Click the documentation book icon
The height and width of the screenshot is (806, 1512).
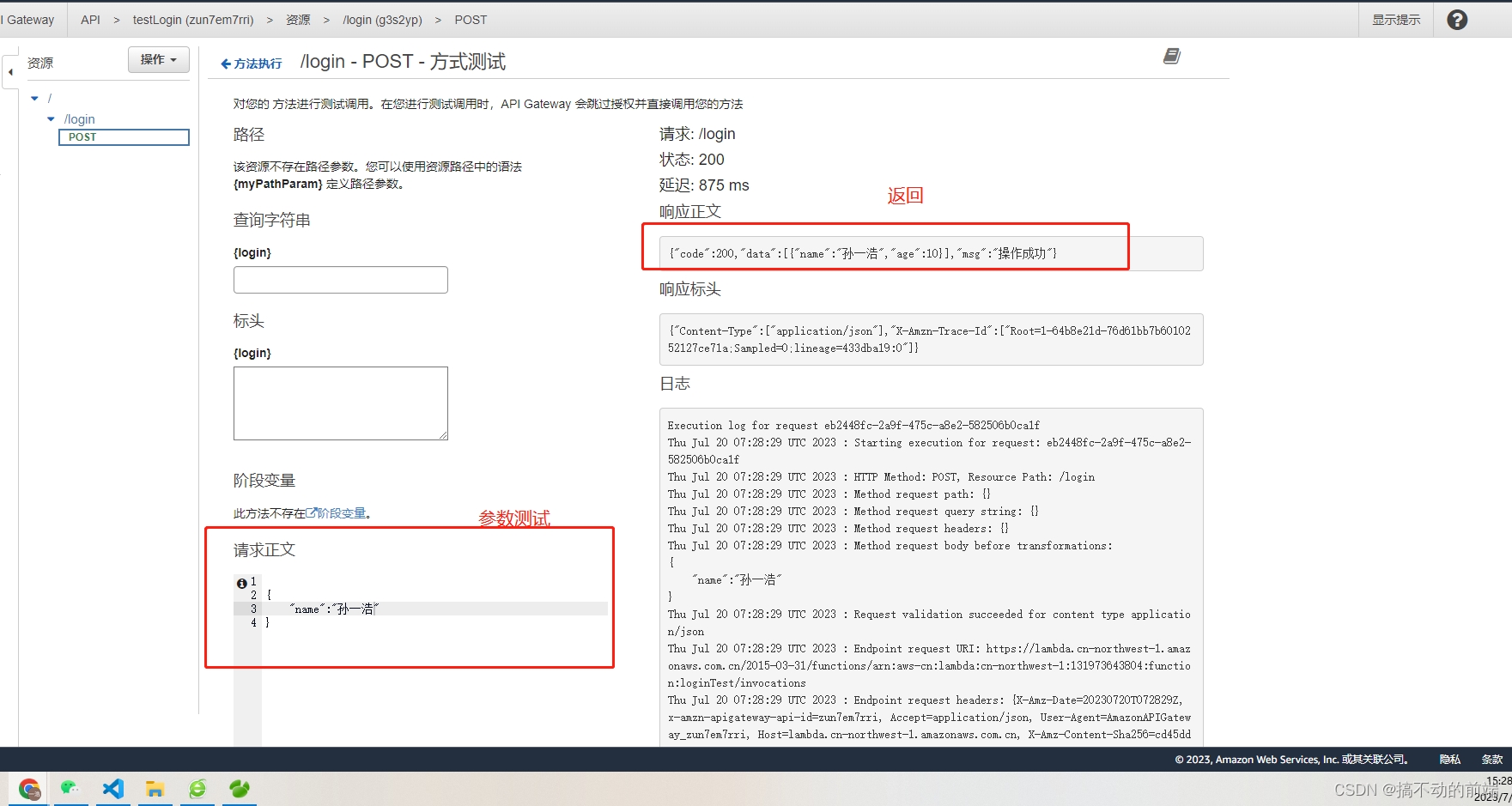[1172, 56]
